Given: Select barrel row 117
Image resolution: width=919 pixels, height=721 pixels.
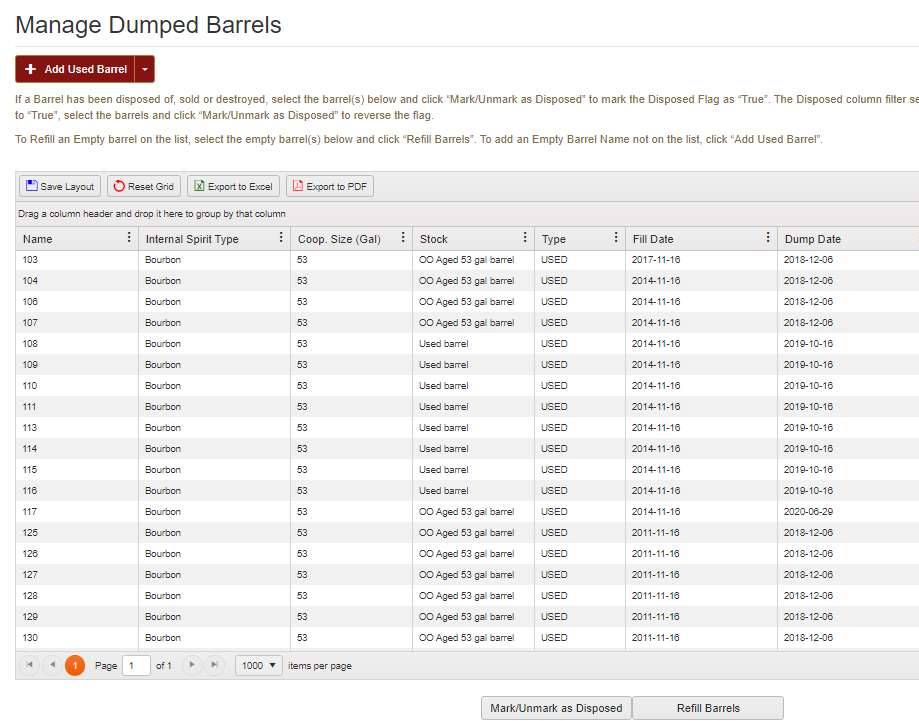Looking at the screenshot, I should (467, 512).
